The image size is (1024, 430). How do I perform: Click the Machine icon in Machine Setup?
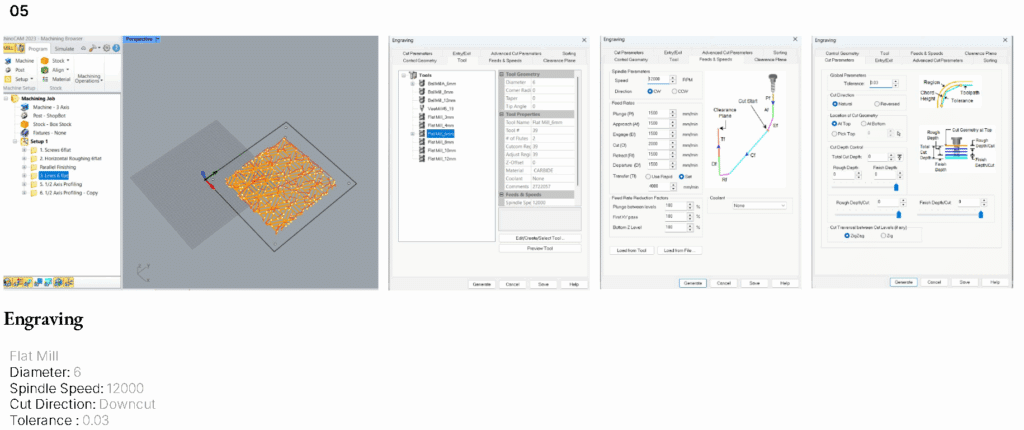(8, 59)
